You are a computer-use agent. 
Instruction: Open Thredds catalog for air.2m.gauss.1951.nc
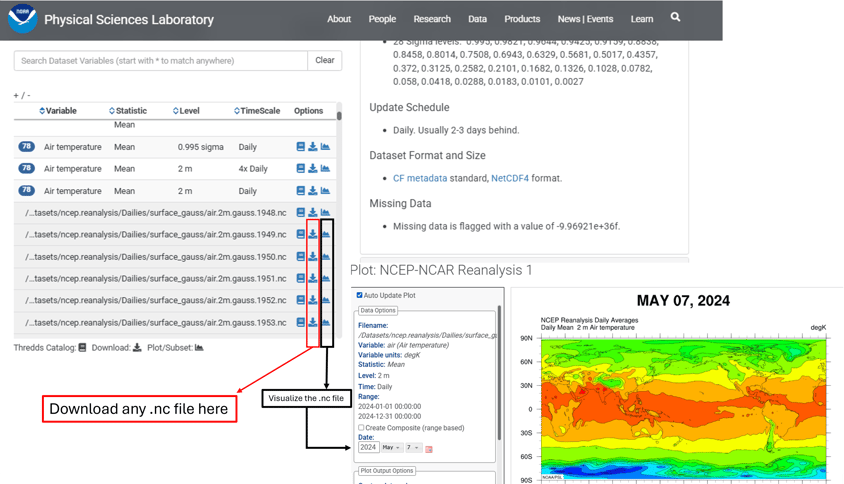click(x=301, y=278)
